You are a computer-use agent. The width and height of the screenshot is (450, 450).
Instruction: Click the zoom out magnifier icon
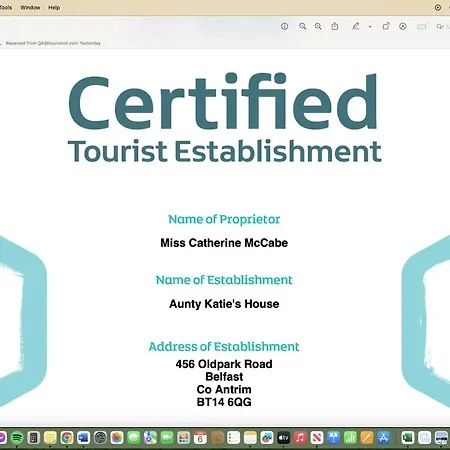302,26
